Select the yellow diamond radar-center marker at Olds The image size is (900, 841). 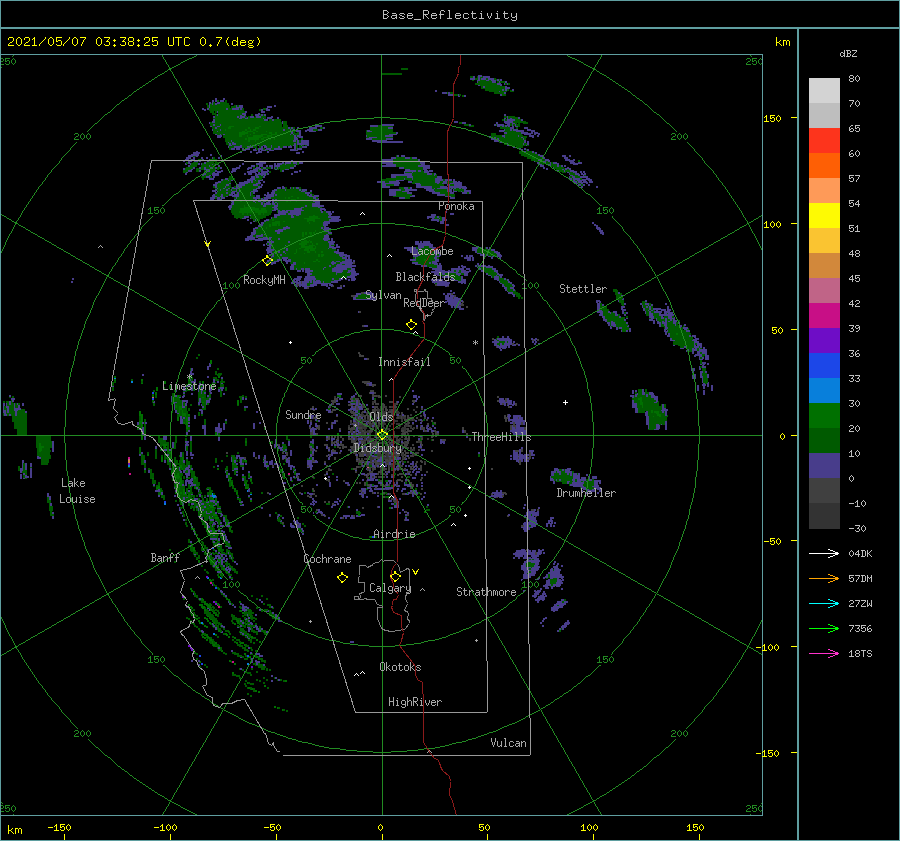coord(382,435)
